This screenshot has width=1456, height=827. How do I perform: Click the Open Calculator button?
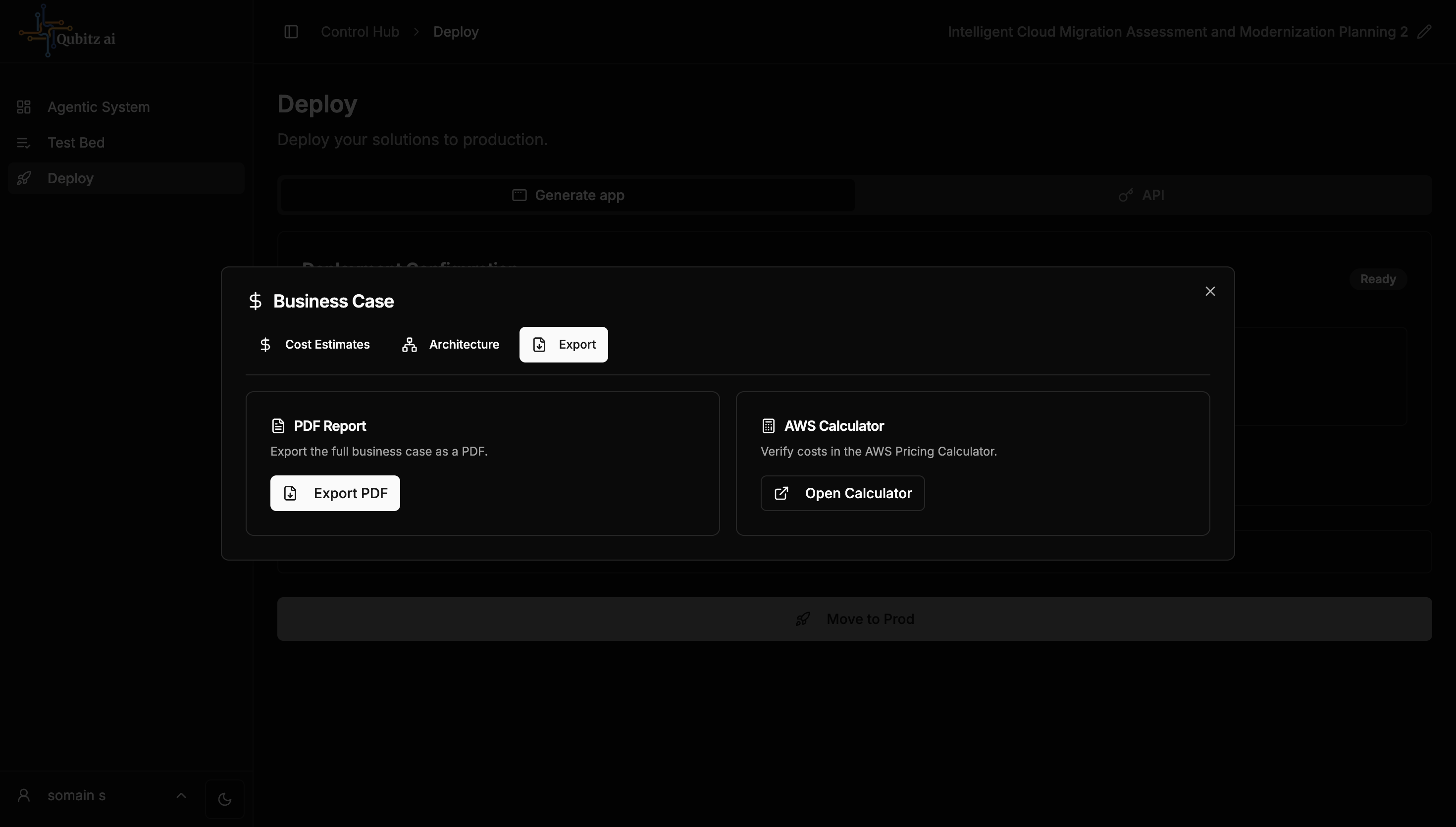tap(842, 493)
